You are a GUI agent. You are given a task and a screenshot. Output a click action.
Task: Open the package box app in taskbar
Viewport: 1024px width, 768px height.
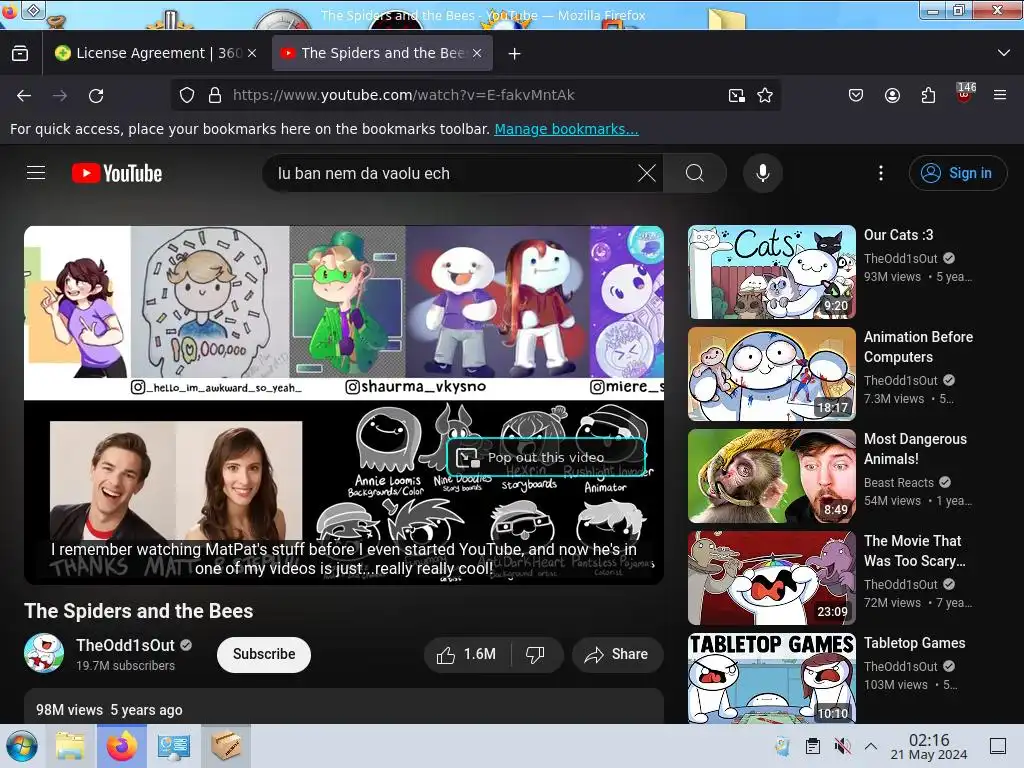[x=226, y=746]
